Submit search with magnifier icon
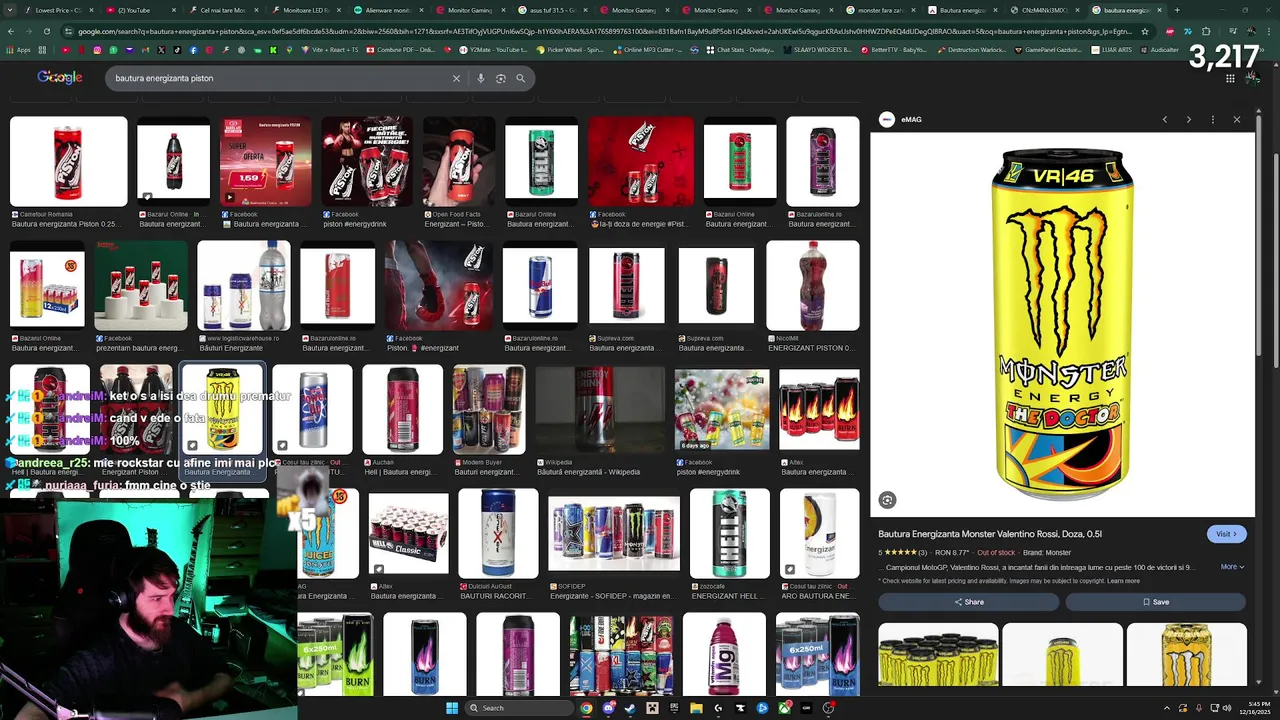The width and height of the screenshot is (1280, 720). point(520,78)
